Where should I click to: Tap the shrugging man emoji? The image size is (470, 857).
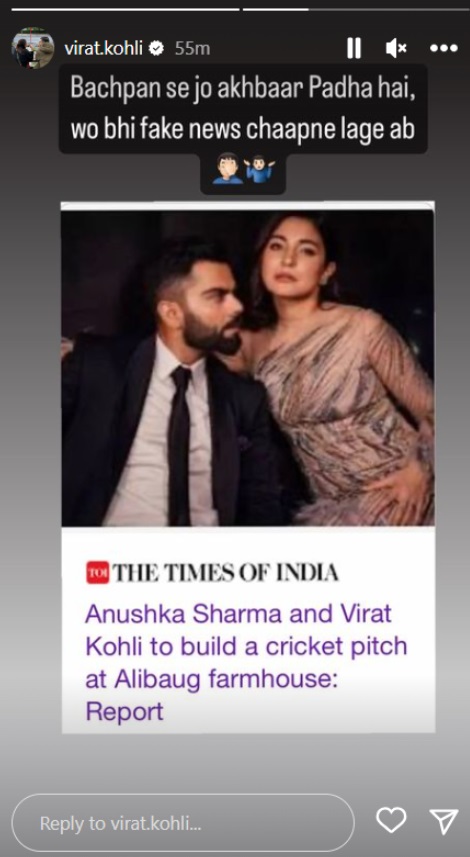pyautogui.click(x=259, y=169)
